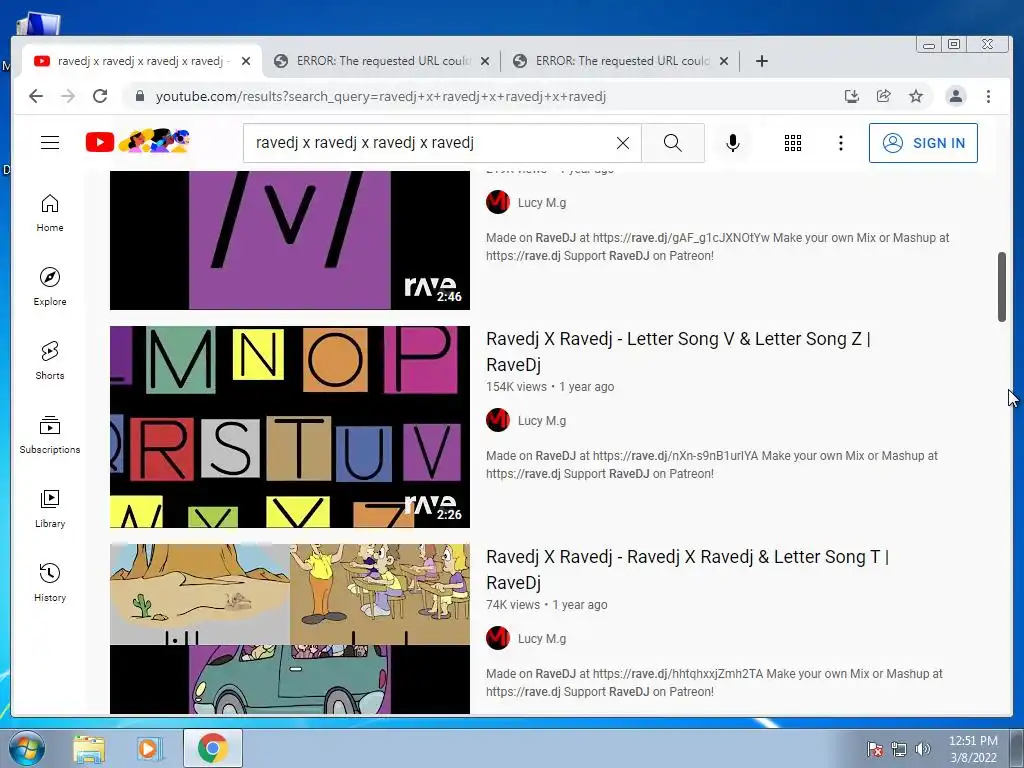
Task: Open YouTube settings three-dot menu
Action: coord(840,143)
